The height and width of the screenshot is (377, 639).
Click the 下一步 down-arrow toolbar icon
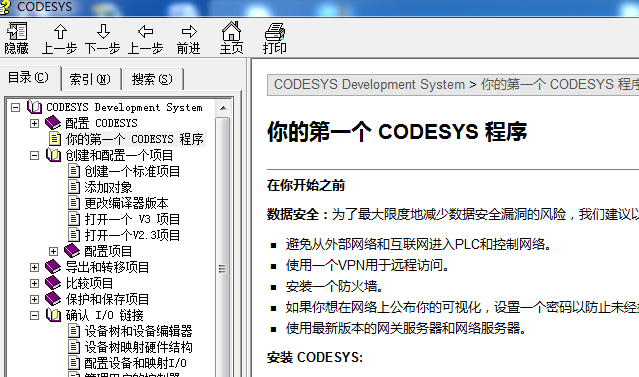tap(103, 31)
